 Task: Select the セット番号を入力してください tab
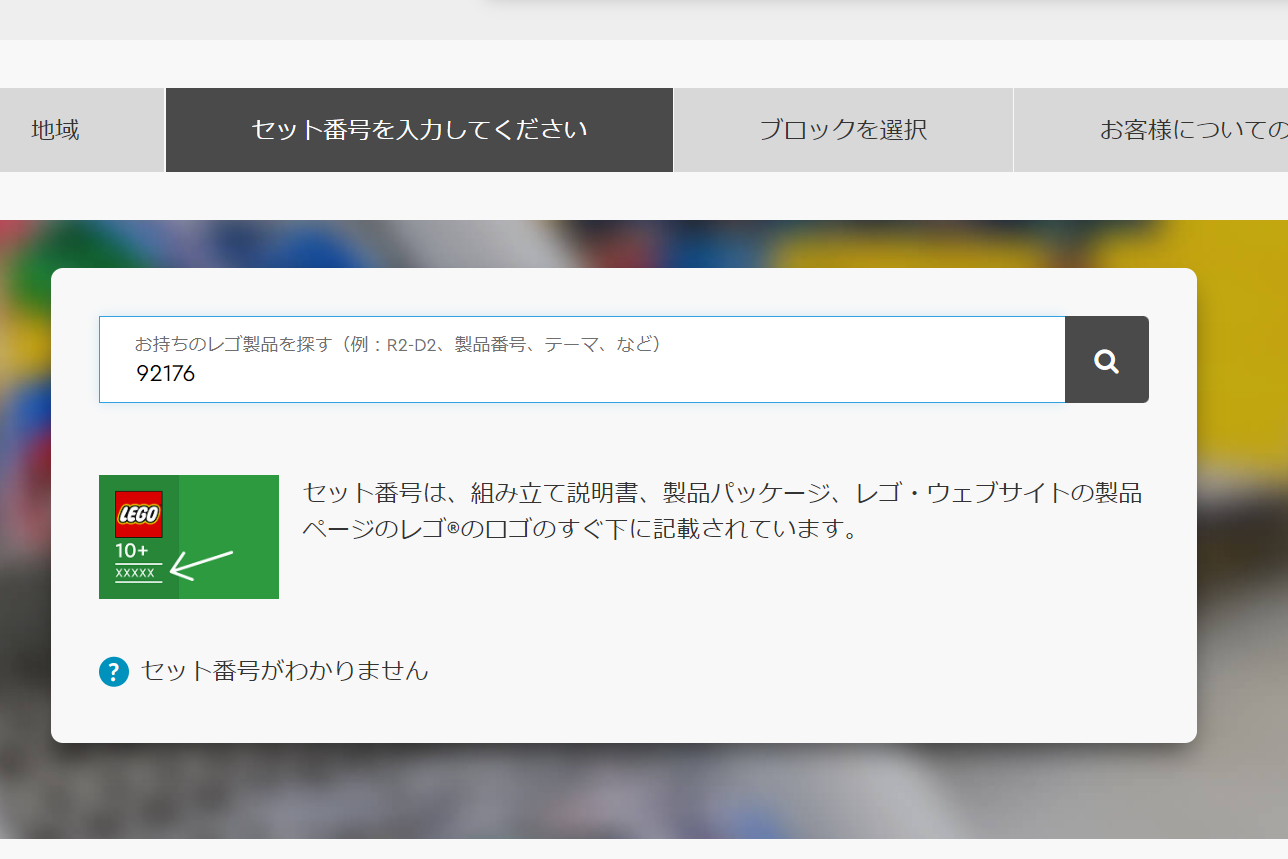pyautogui.click(x=419, y=130)
